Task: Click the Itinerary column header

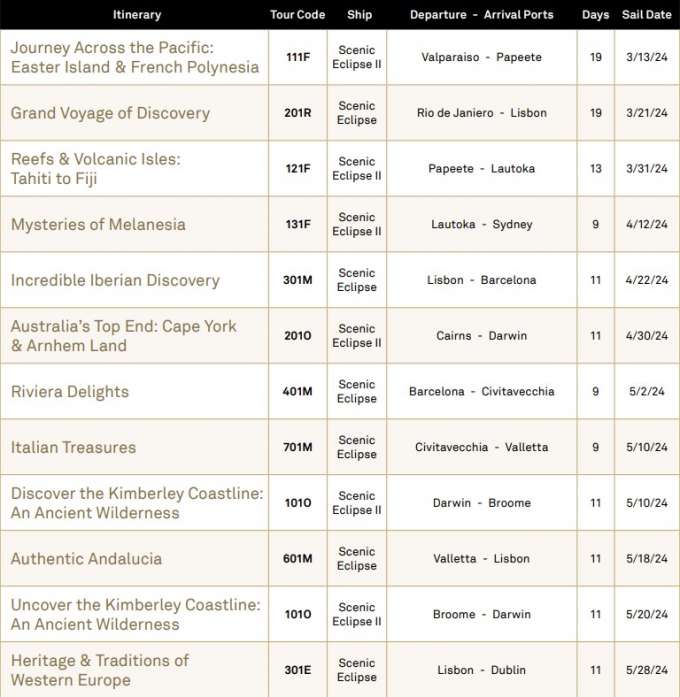Action: [137, 15]
